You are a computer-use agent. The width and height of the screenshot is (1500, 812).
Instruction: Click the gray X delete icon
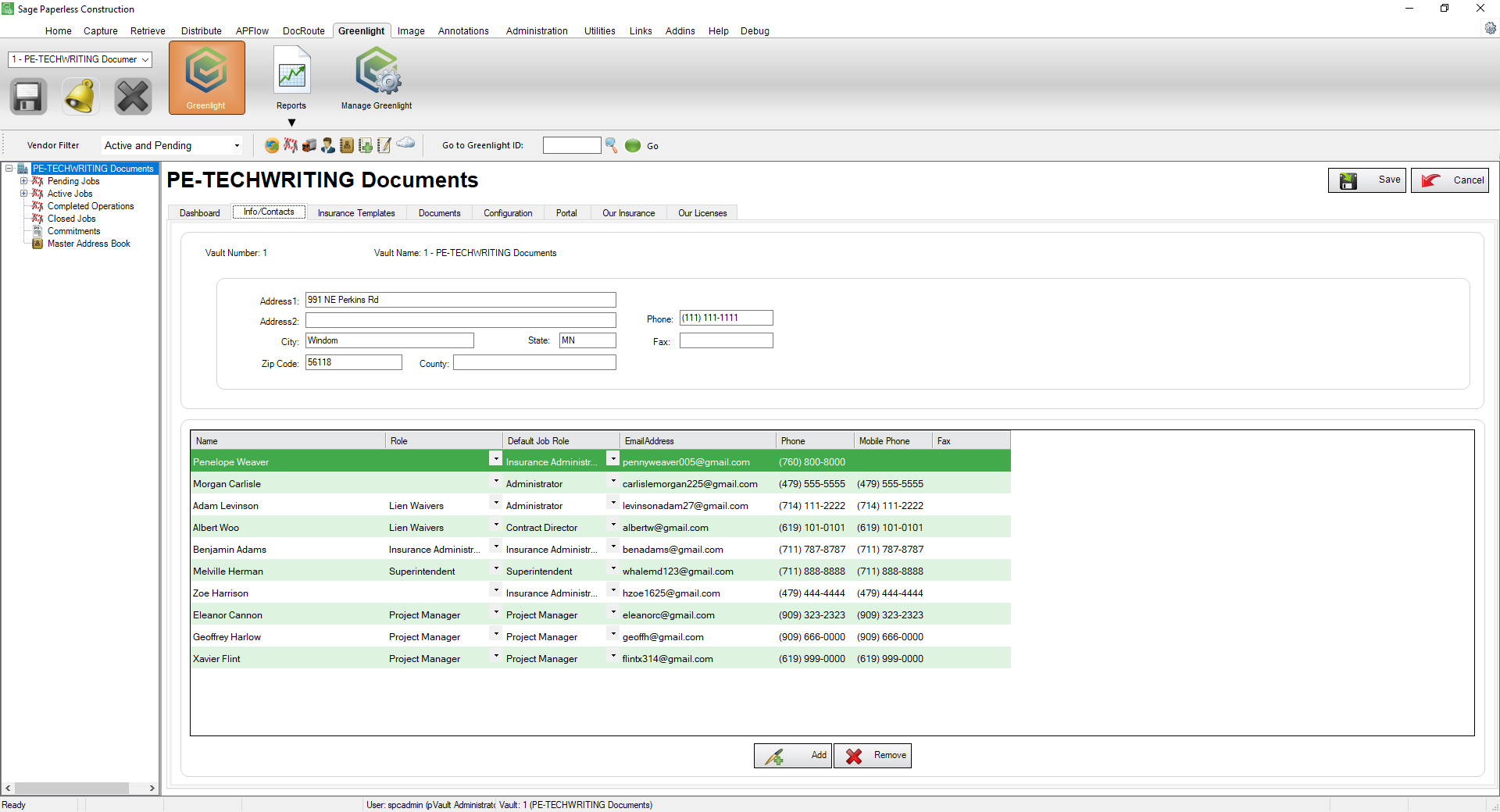click(x=133, y=97)
